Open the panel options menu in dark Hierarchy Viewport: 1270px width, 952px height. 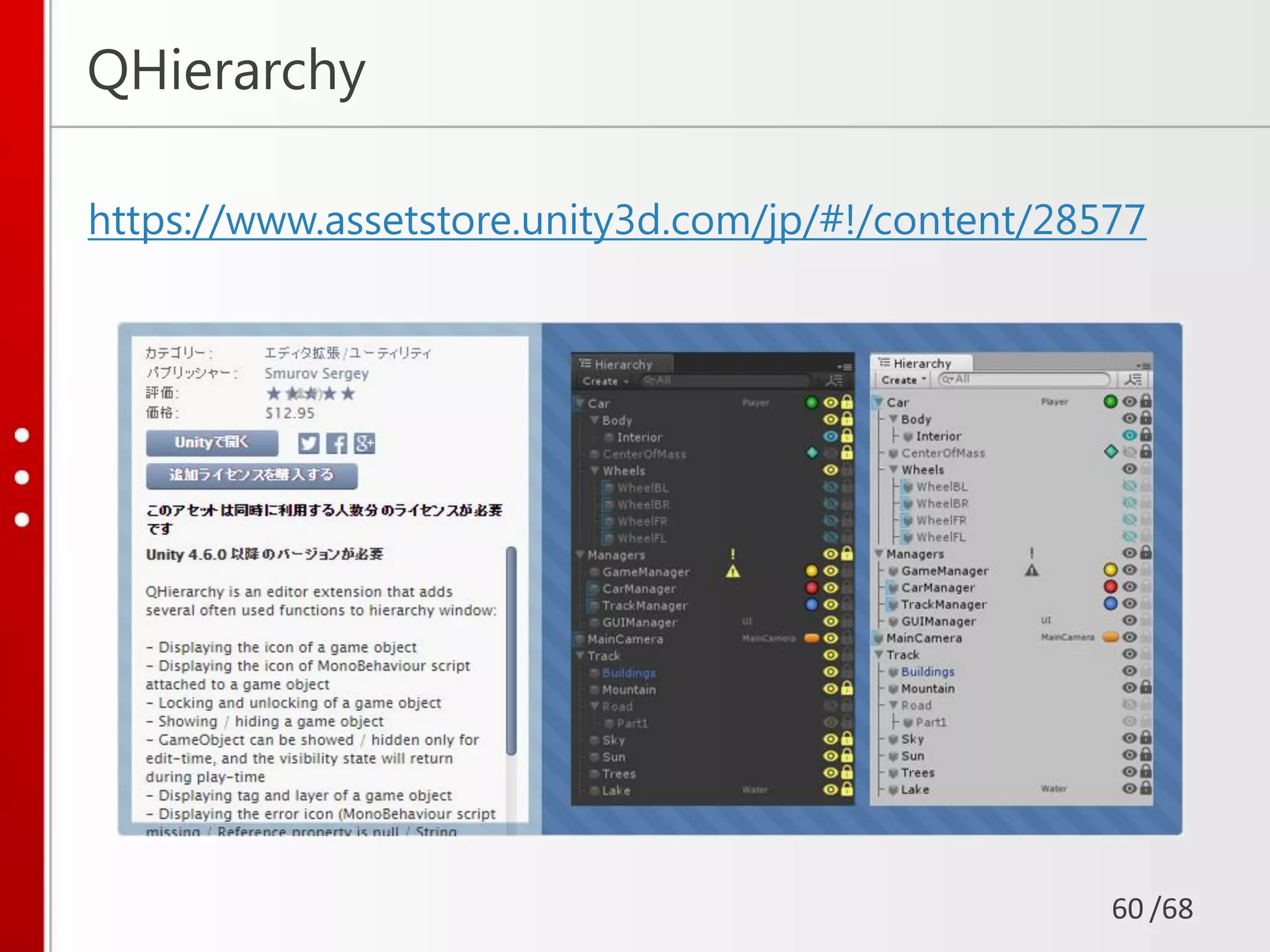pos(843,366)
